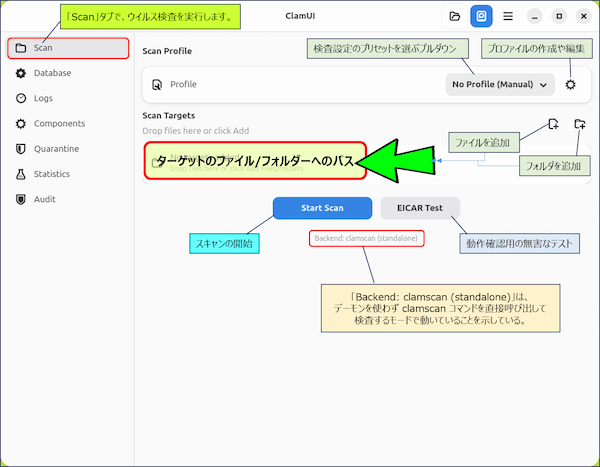Click the Scan Profile heading
The width and height of the screenshot is (600, 467).
(167, 51)
